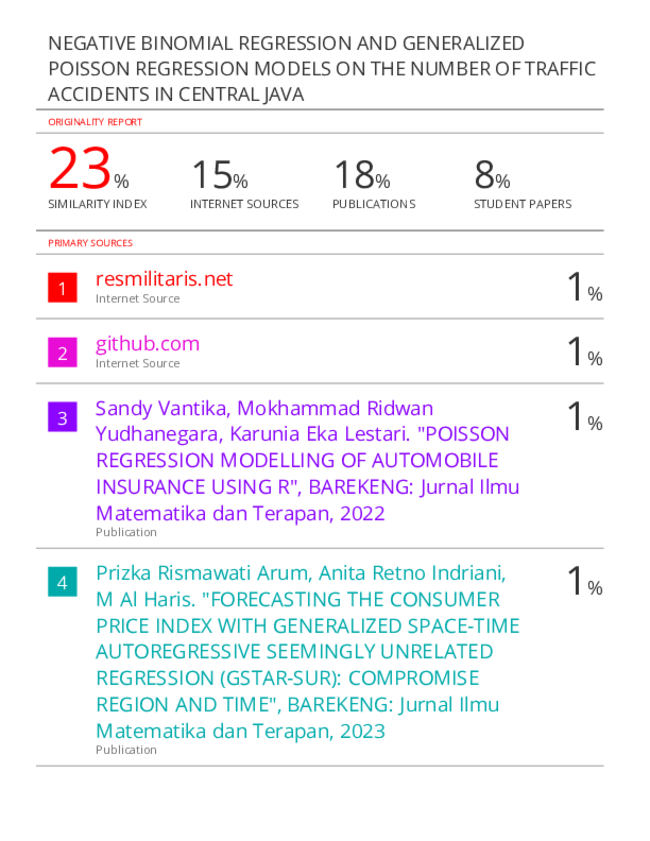The height and width of the screenshot is (841, 650).
Task: Click the 1% match for source 4
Action: (585, 581)
